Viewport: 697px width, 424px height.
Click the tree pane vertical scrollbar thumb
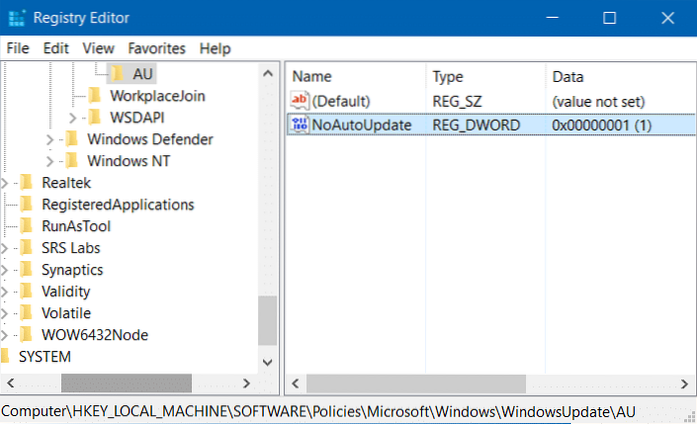[x=267, y=320]
